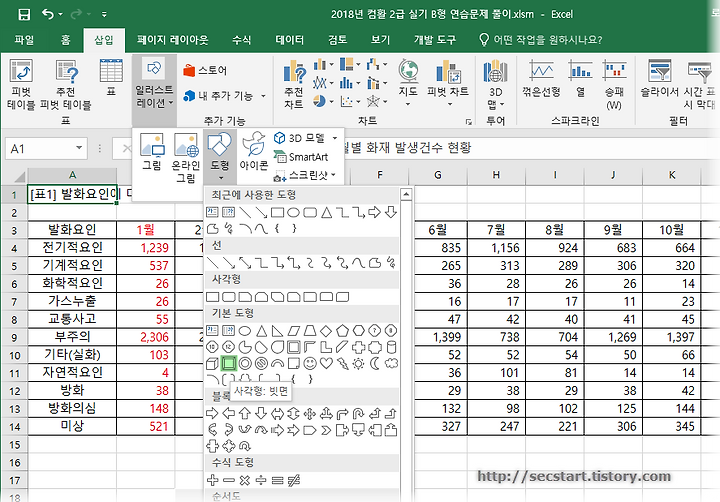Click the 10월 header cell

pyautogui.click(x=672, y=230)
